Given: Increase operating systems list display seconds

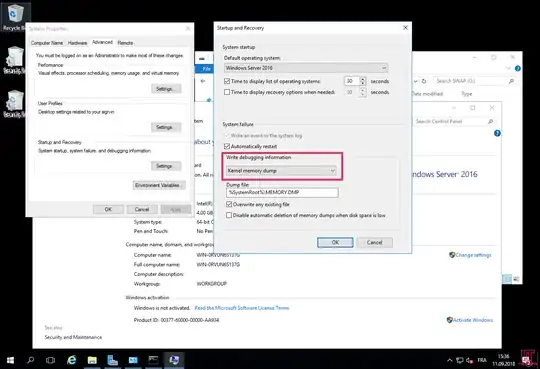Looking at the screenshot, I should tap(363, 79).
